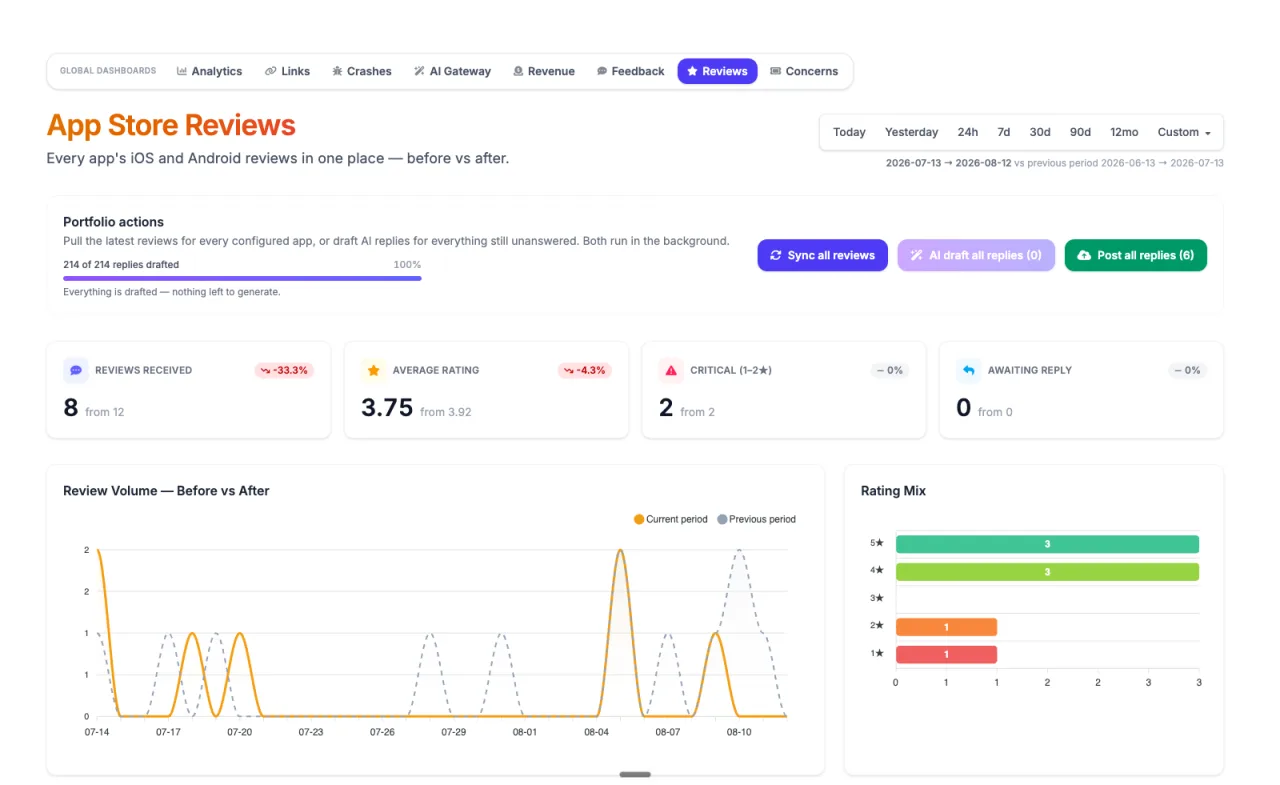The image size is (1280, 785).
Task: Select the 30d time range
Action: coord(1040,132)
